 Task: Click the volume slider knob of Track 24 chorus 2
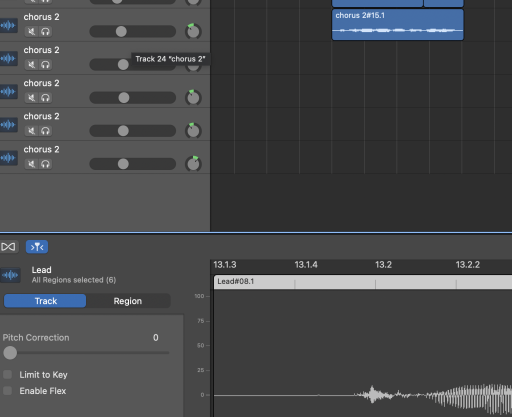click(x=123, y=65)
